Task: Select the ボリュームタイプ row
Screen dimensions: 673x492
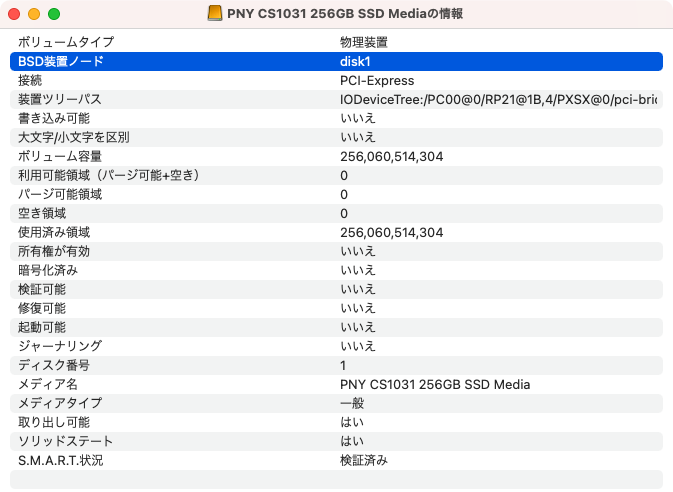Action: pyautogui.click(x=336, y=42)
